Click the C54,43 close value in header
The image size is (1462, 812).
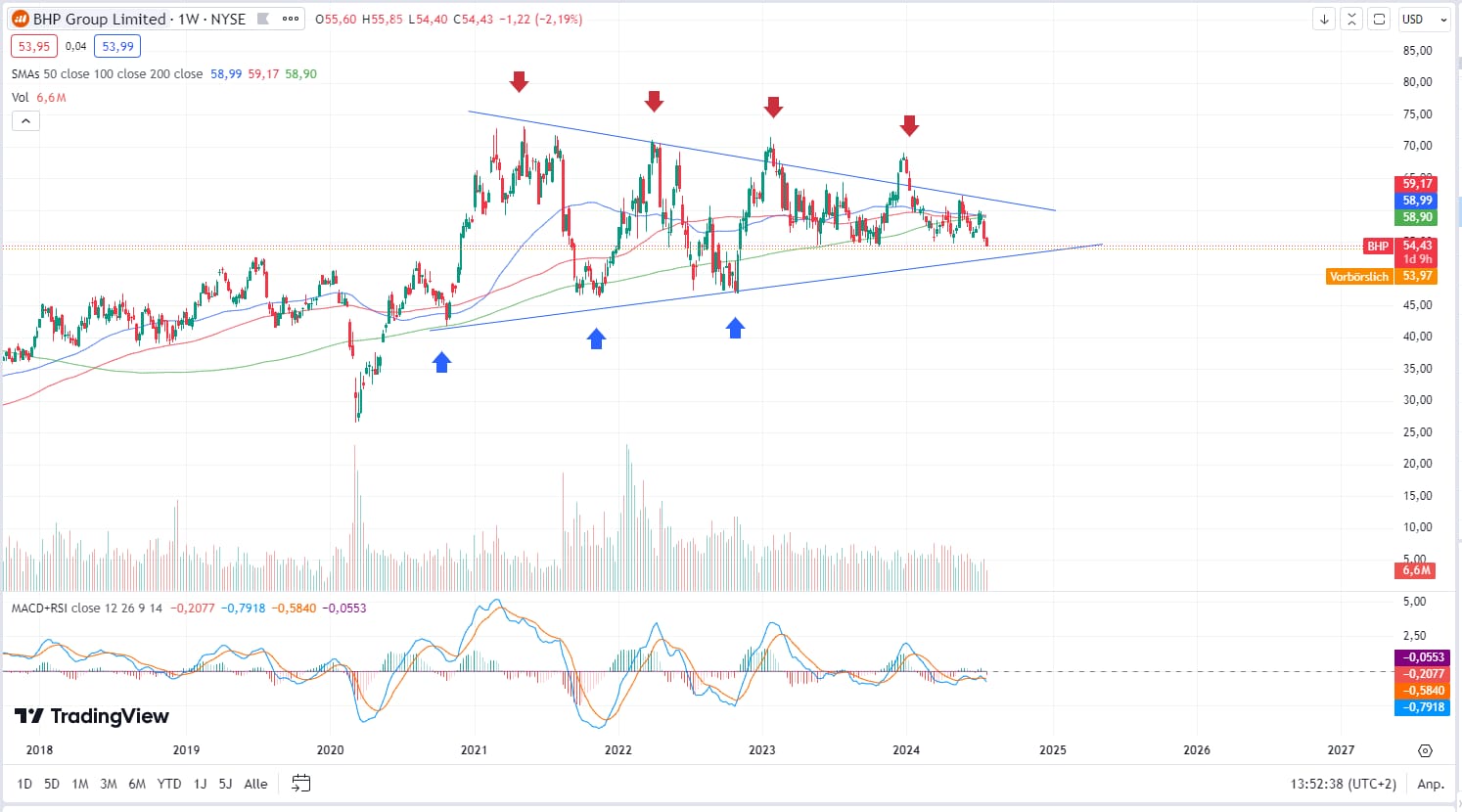[473, 20]
